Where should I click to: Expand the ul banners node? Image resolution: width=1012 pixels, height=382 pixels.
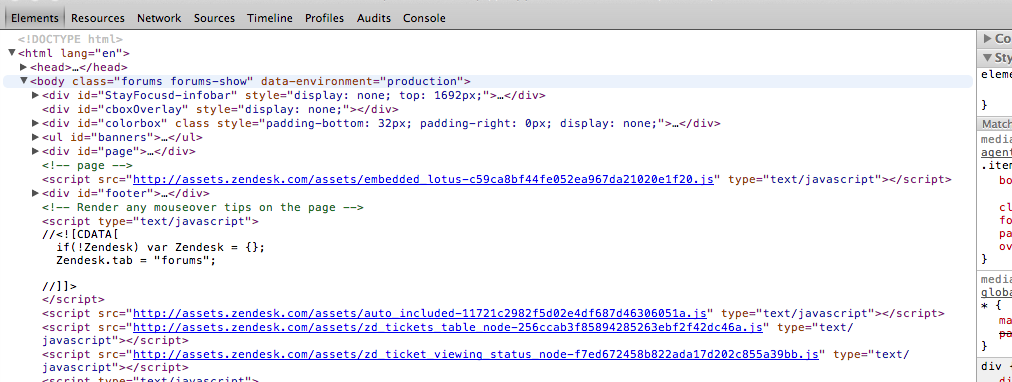point(35,137)
